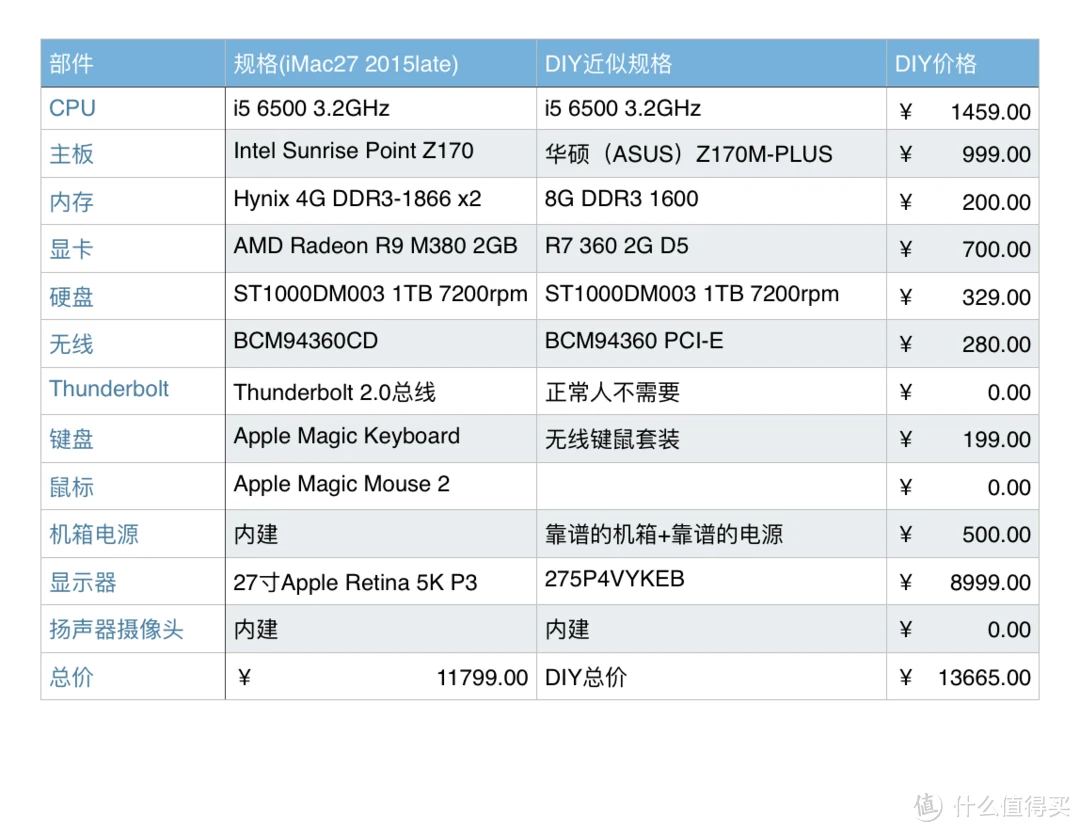Viewport: 1080px width, 832px height.
Task: Click the 8999.00 price cell
Action: coord(963,581)
